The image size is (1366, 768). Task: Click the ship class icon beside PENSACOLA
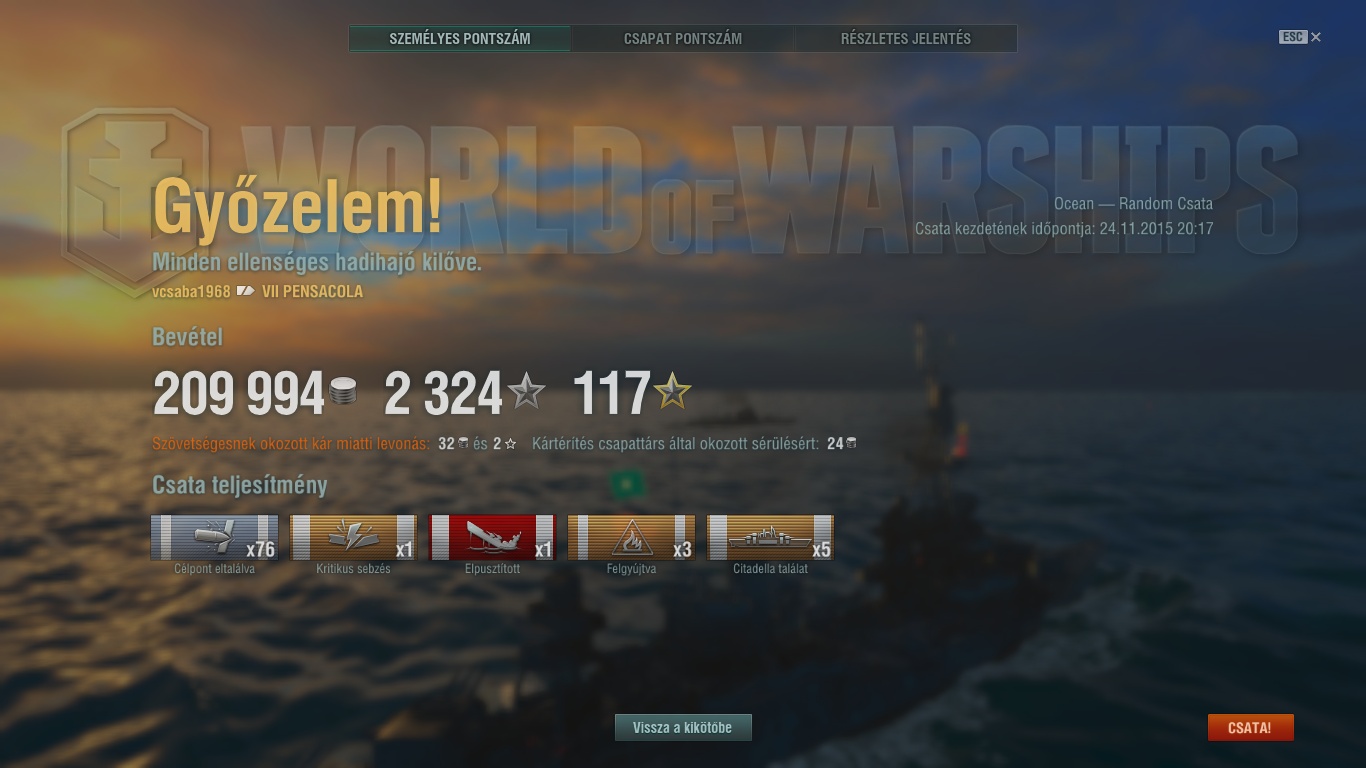tap(246, 292)
